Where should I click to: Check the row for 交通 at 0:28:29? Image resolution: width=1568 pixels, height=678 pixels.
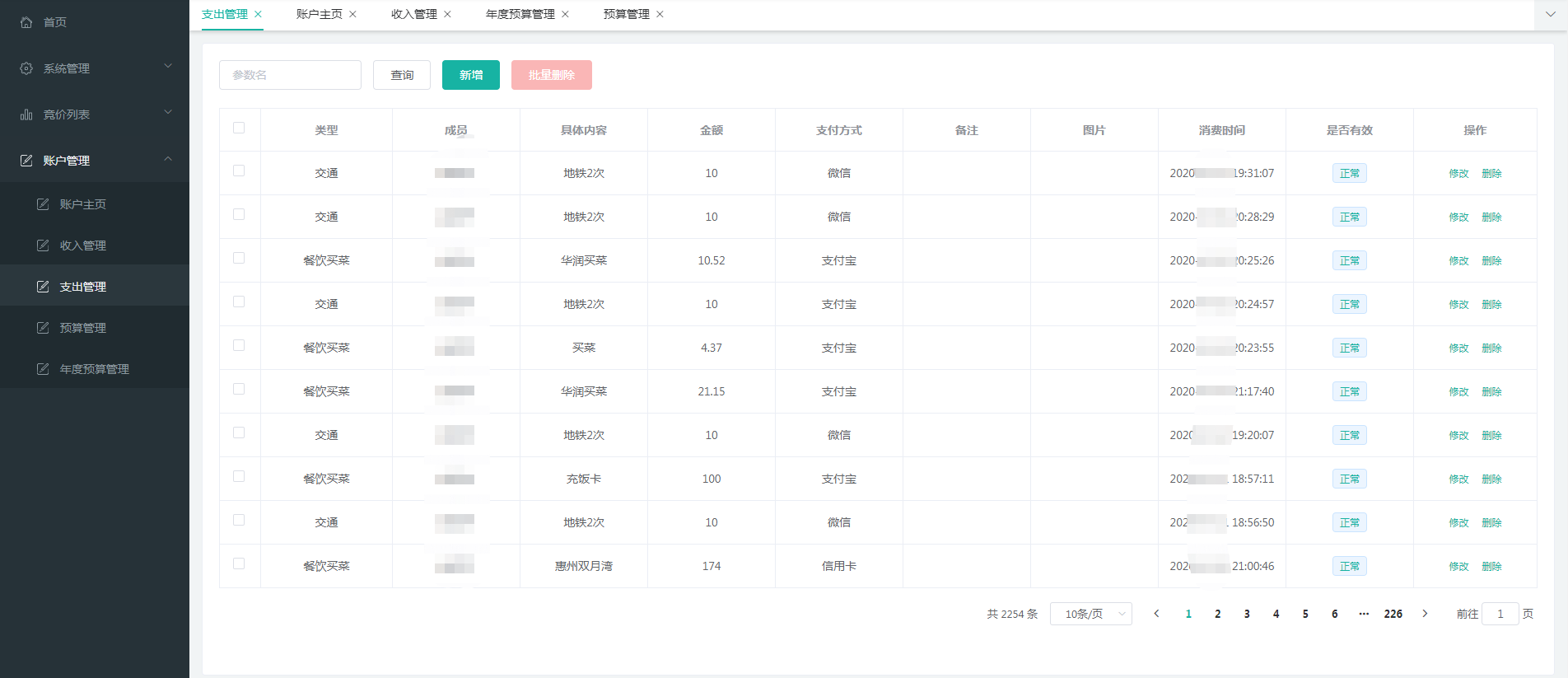tap(239, 214)
